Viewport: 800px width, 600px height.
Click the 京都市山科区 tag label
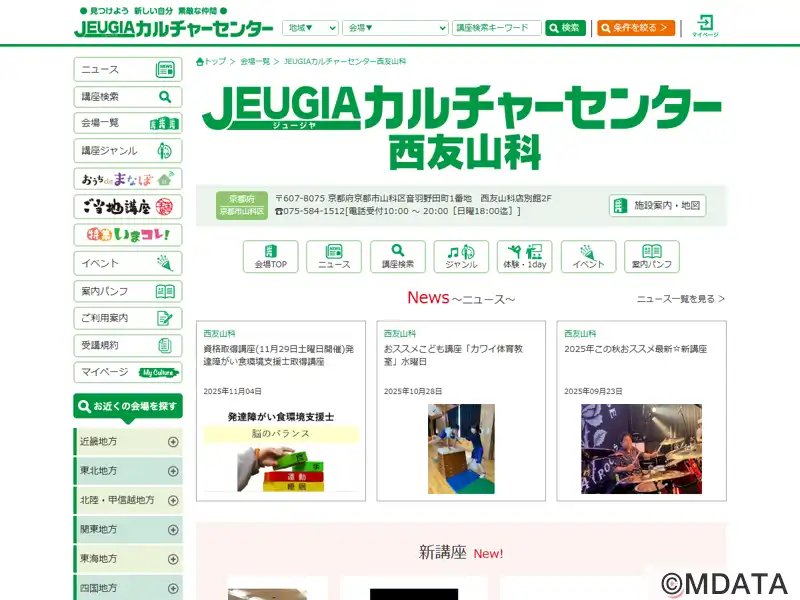[x=242, y=211]
